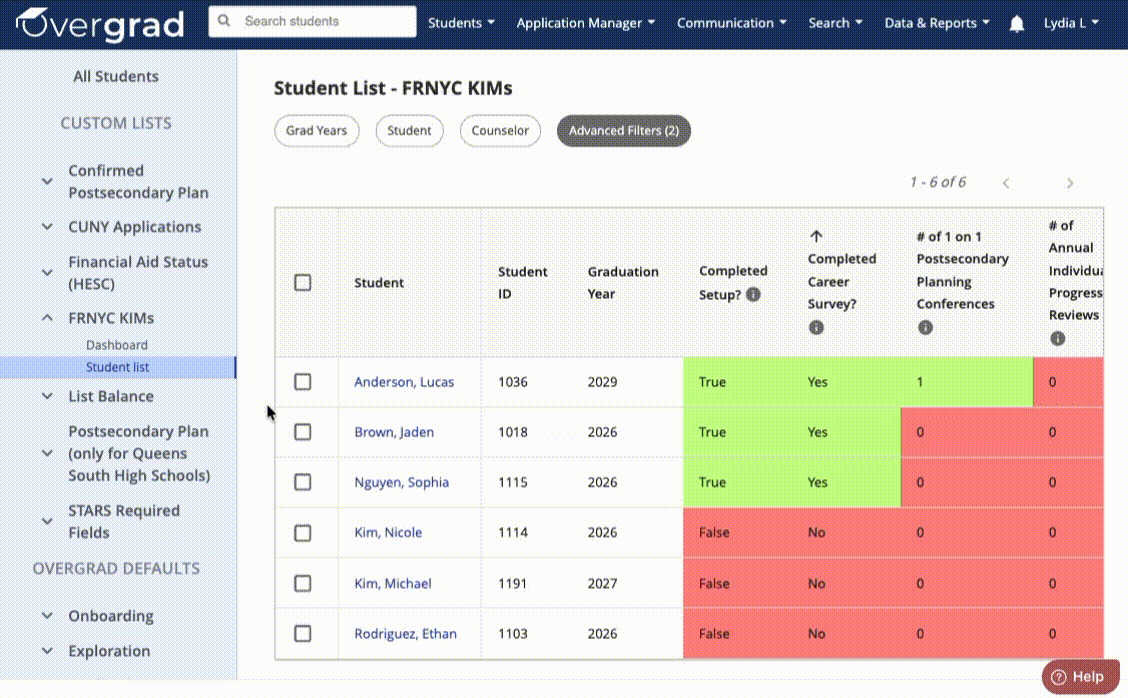Open the notifications bell

(1016, 24)
